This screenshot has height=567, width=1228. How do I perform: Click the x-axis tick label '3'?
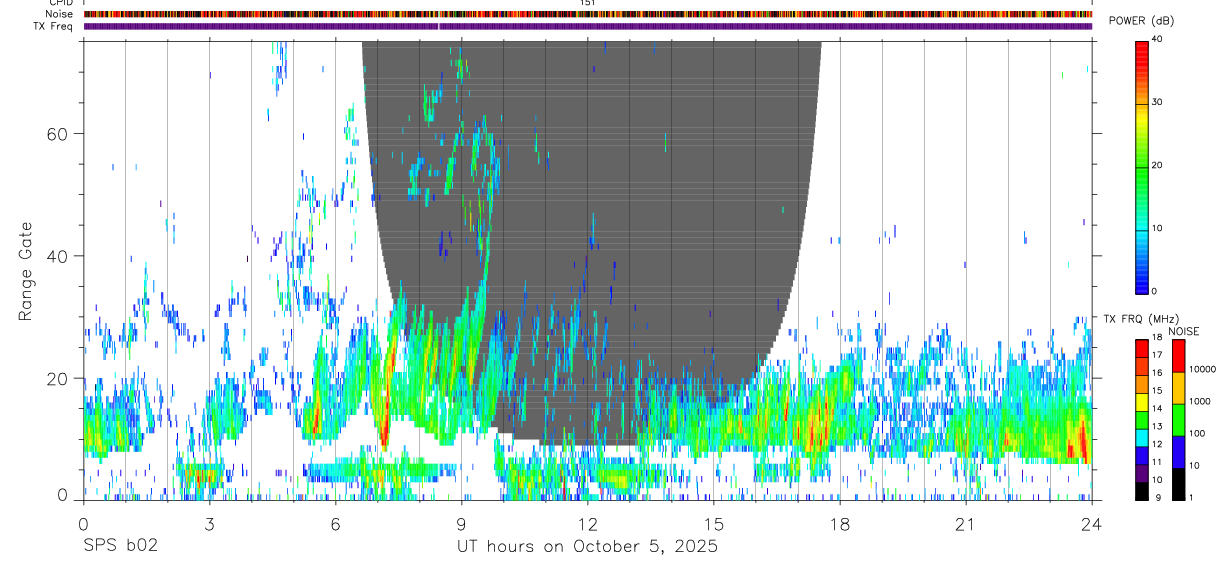point(209,524)
